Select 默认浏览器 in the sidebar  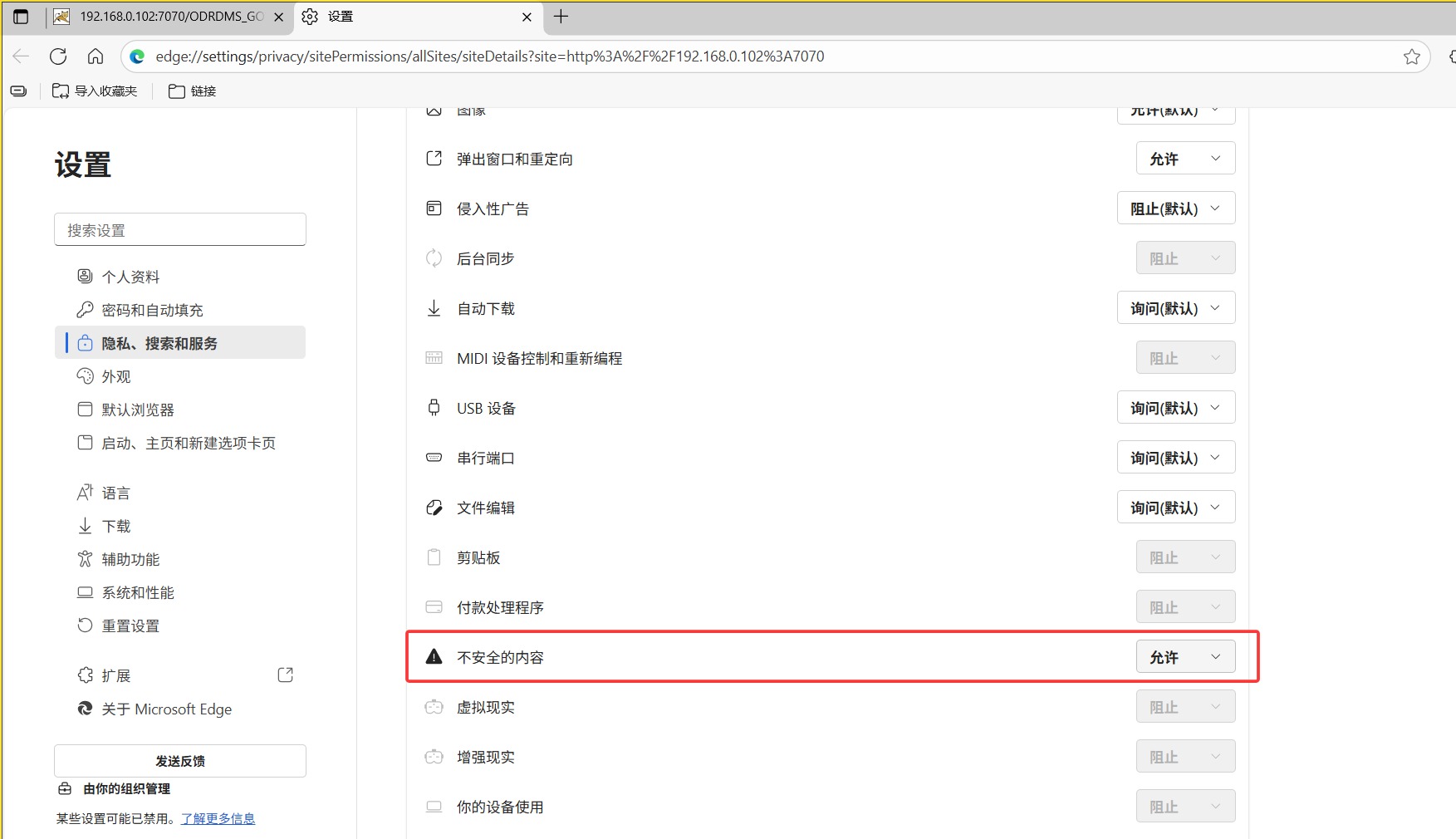(138, 409)
